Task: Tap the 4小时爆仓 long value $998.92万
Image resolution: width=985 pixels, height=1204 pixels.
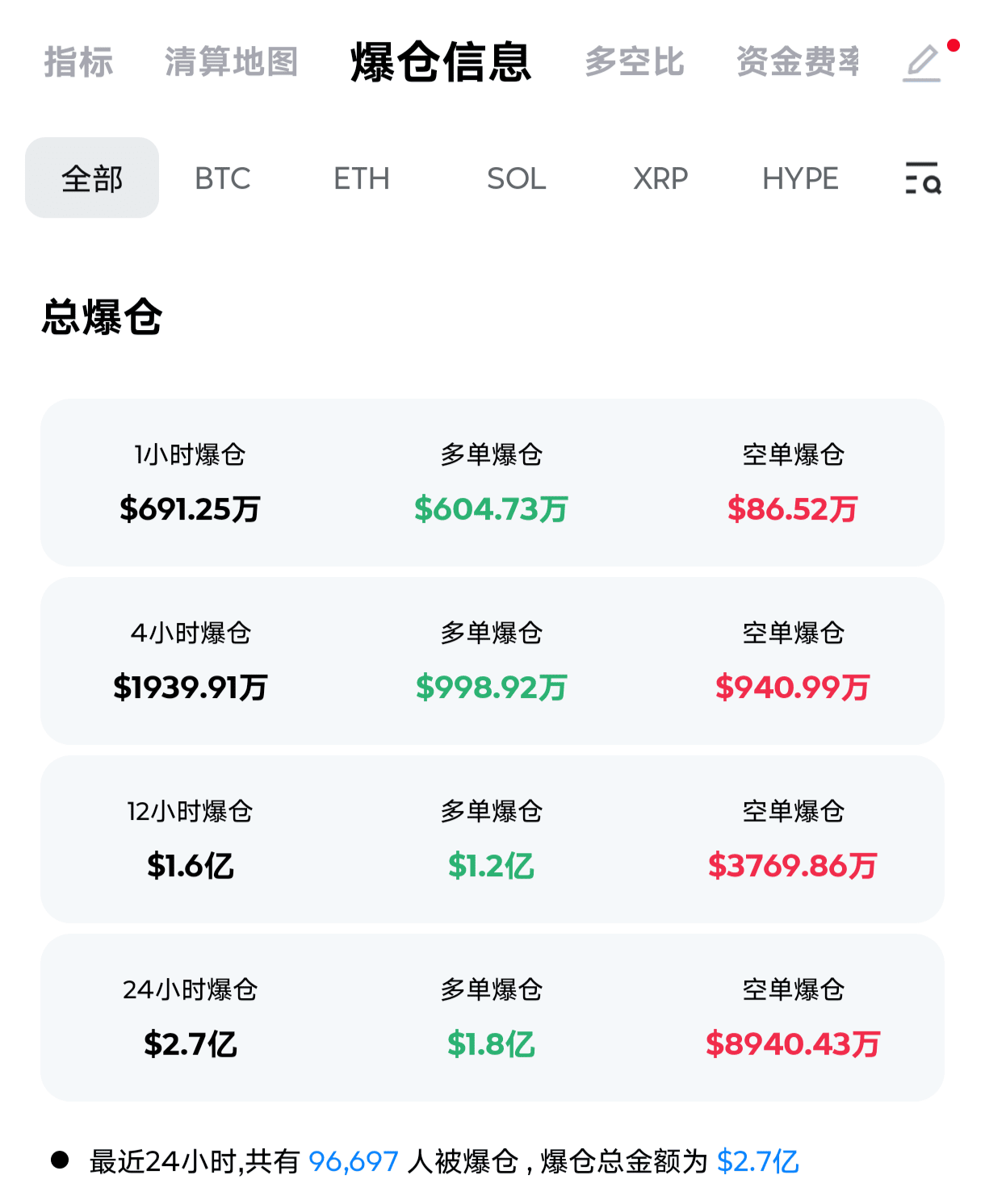Action: (x=492, y=688)
